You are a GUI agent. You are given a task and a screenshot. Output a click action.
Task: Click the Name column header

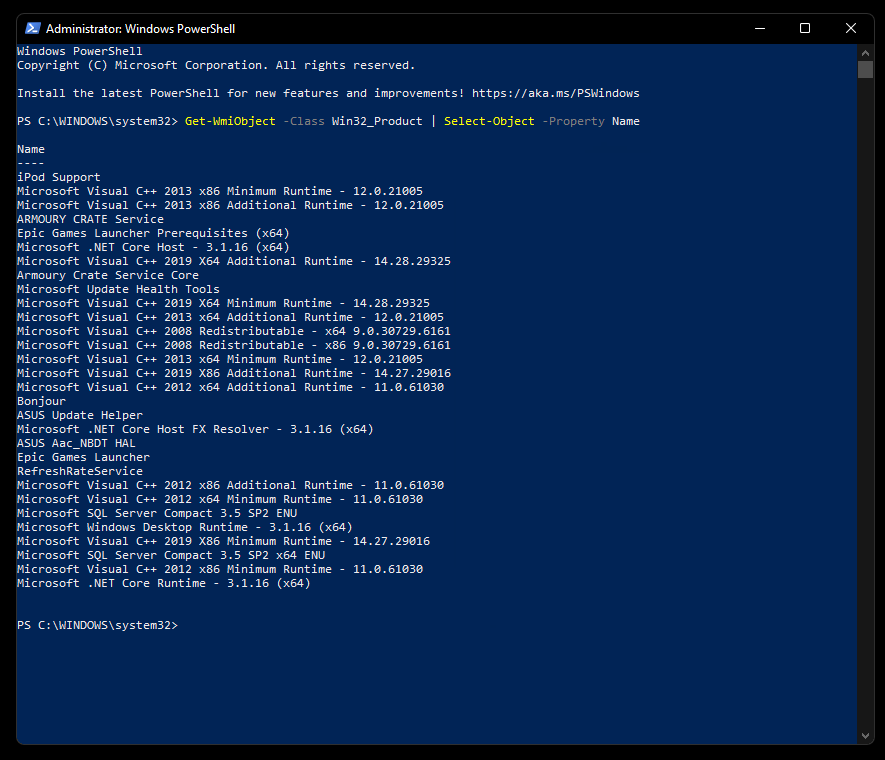[x=30, y=150]
